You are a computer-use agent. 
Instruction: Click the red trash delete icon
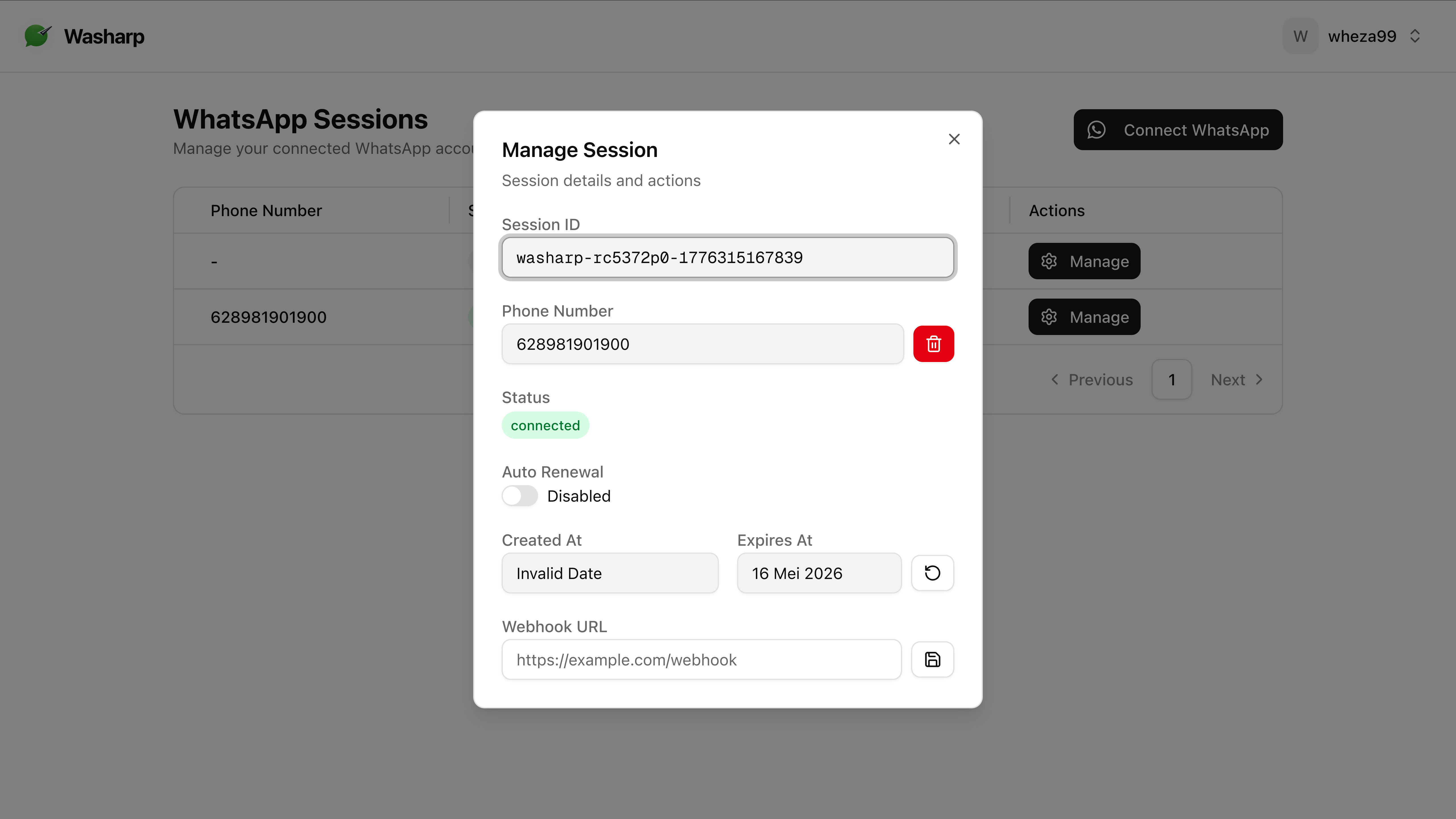coord(933,344)
